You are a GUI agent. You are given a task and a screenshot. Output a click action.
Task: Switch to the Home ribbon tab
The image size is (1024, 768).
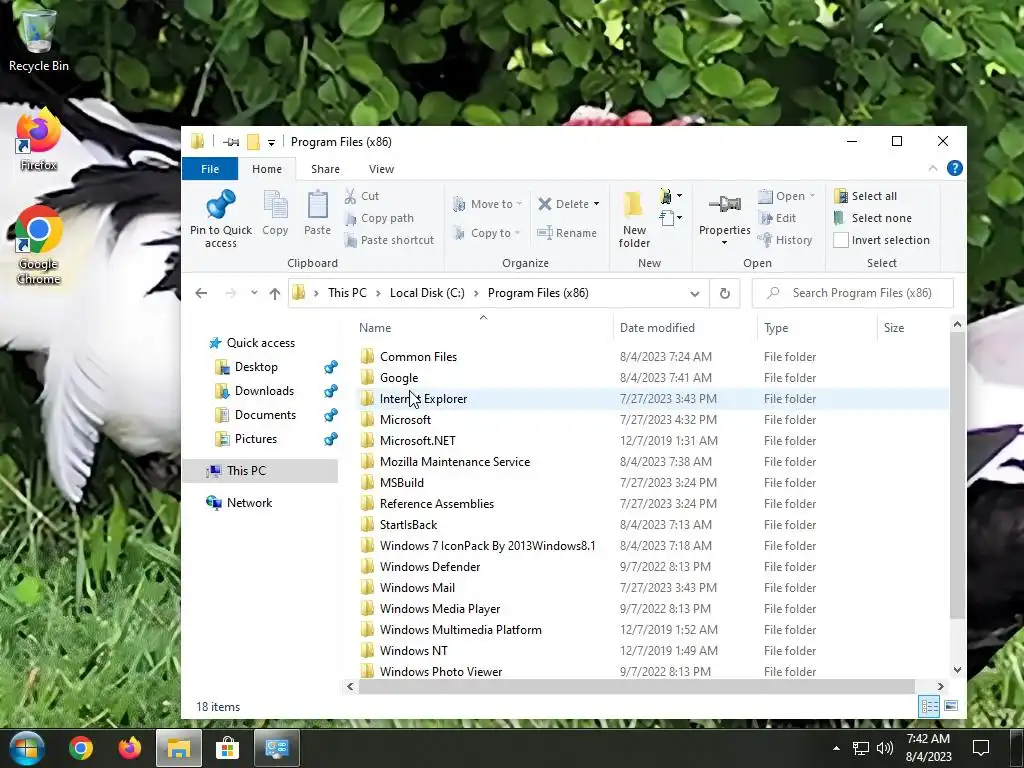[267, 169]
